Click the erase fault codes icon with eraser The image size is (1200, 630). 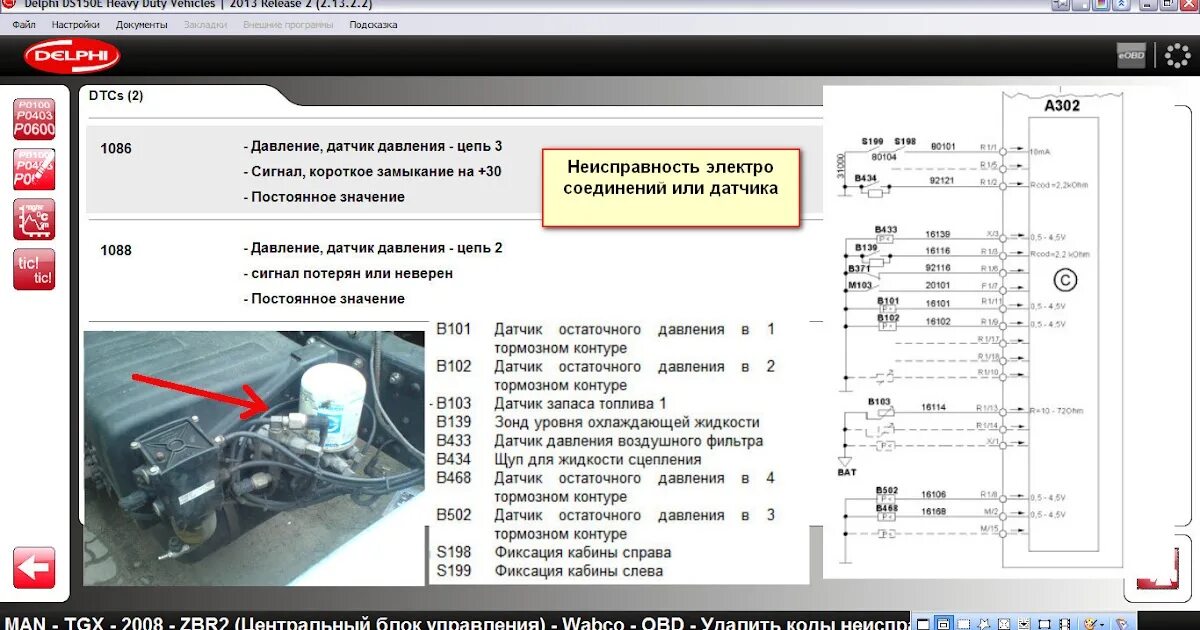click(x=34, y=169)
